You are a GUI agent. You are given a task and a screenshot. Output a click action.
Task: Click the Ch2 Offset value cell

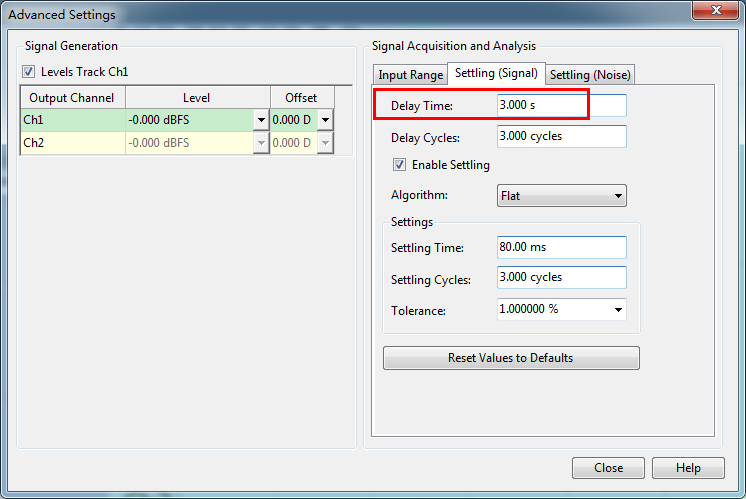coord(294,143)
